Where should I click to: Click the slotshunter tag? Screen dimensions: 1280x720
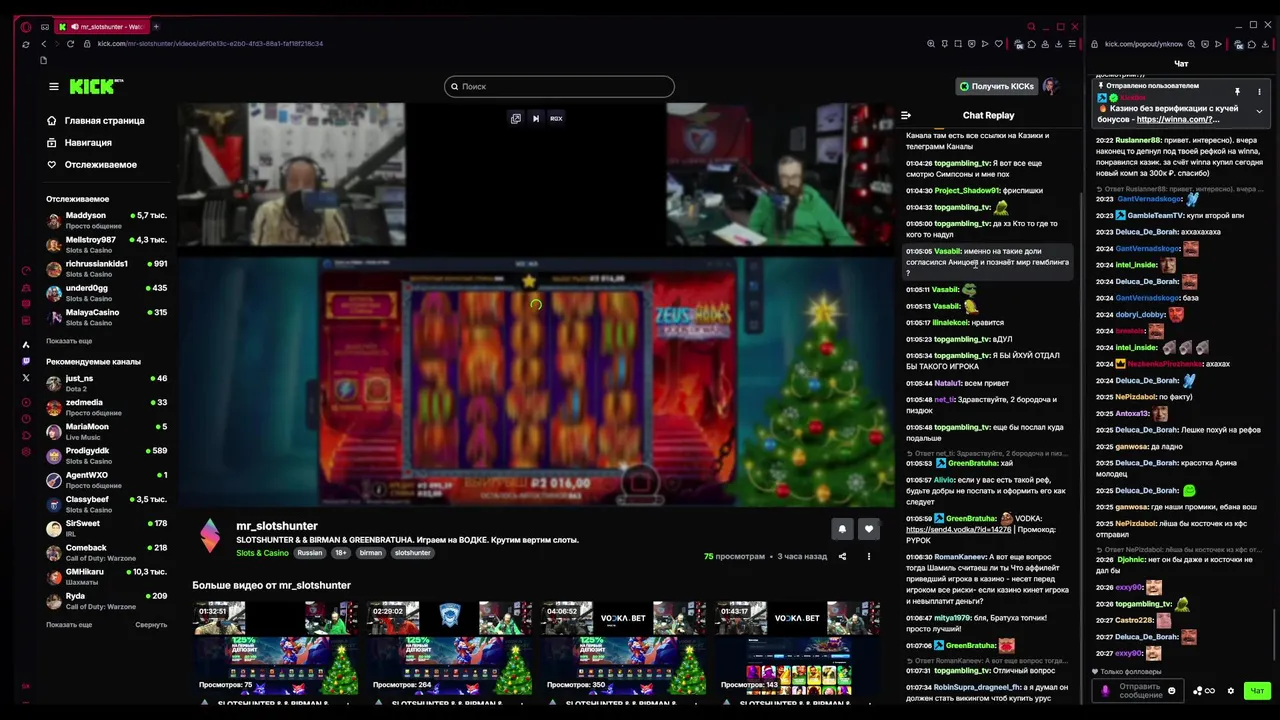[412, 553]
